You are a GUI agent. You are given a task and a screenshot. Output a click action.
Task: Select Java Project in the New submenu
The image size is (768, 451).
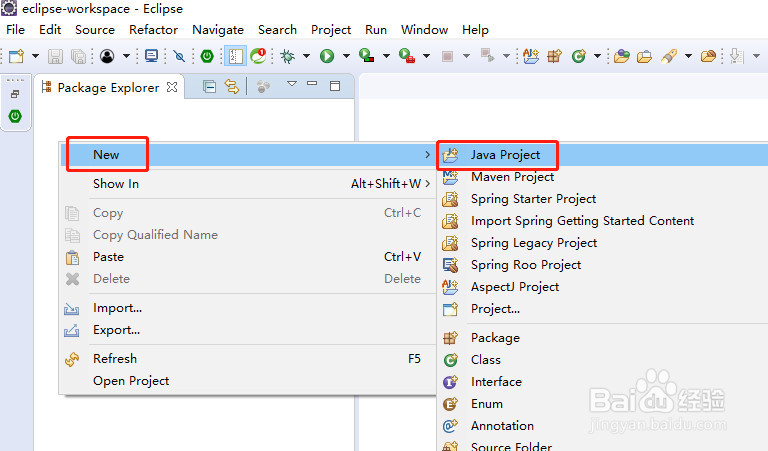(603, 155)
